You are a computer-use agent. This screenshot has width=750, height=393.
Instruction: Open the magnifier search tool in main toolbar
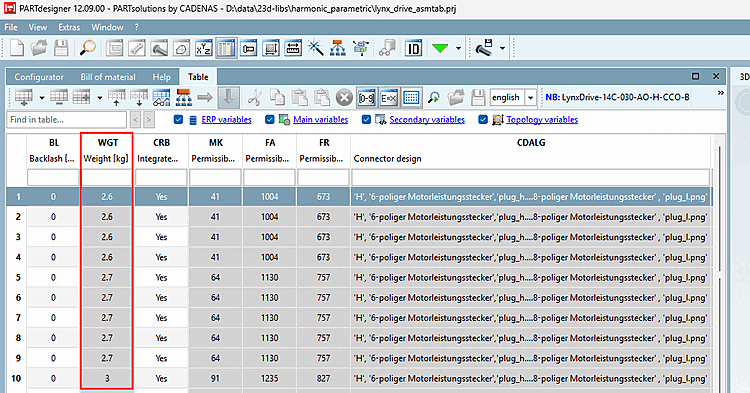point(88,48)
